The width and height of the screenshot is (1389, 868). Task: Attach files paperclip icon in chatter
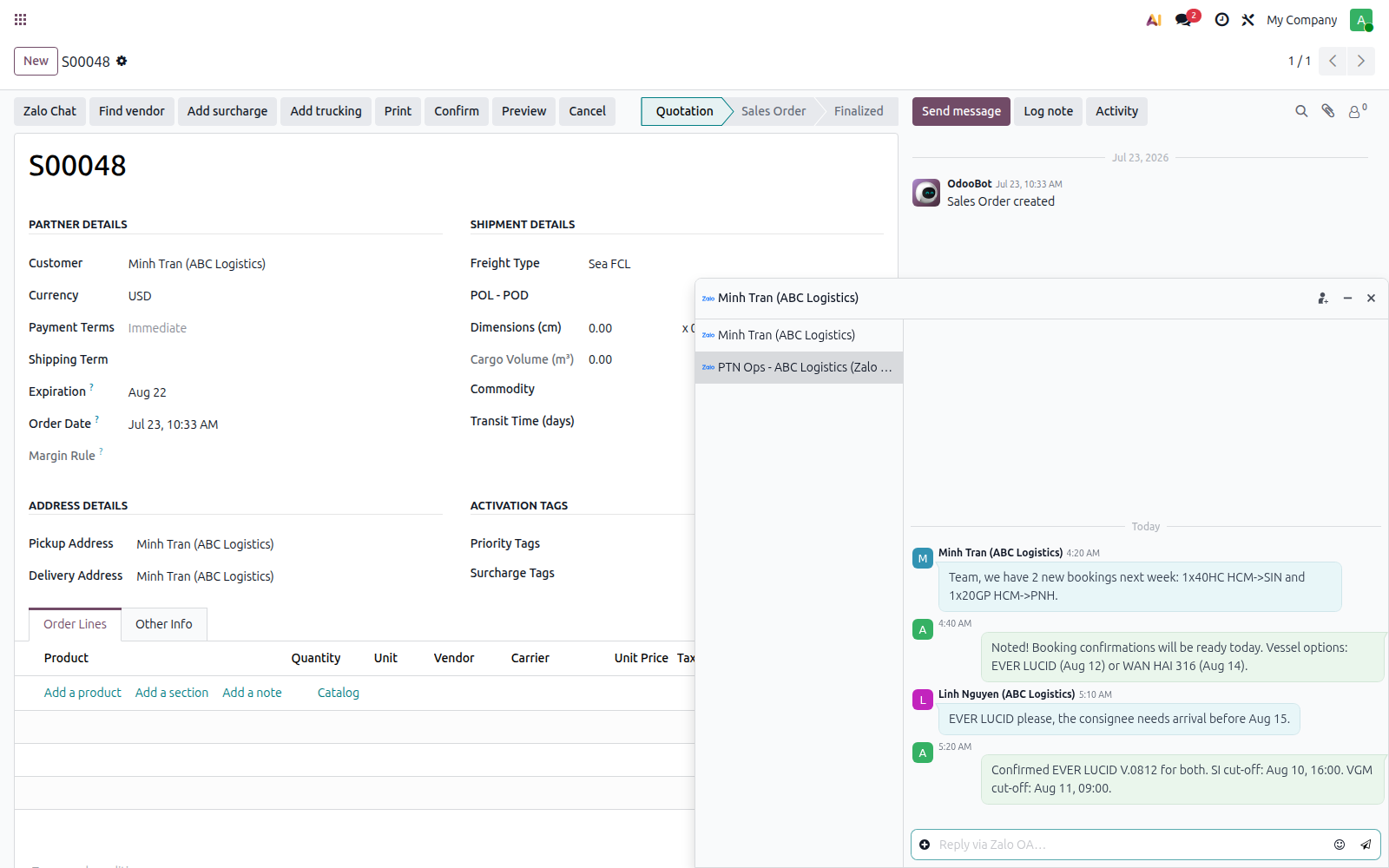pyautogui.click(x=1327, y=111)
